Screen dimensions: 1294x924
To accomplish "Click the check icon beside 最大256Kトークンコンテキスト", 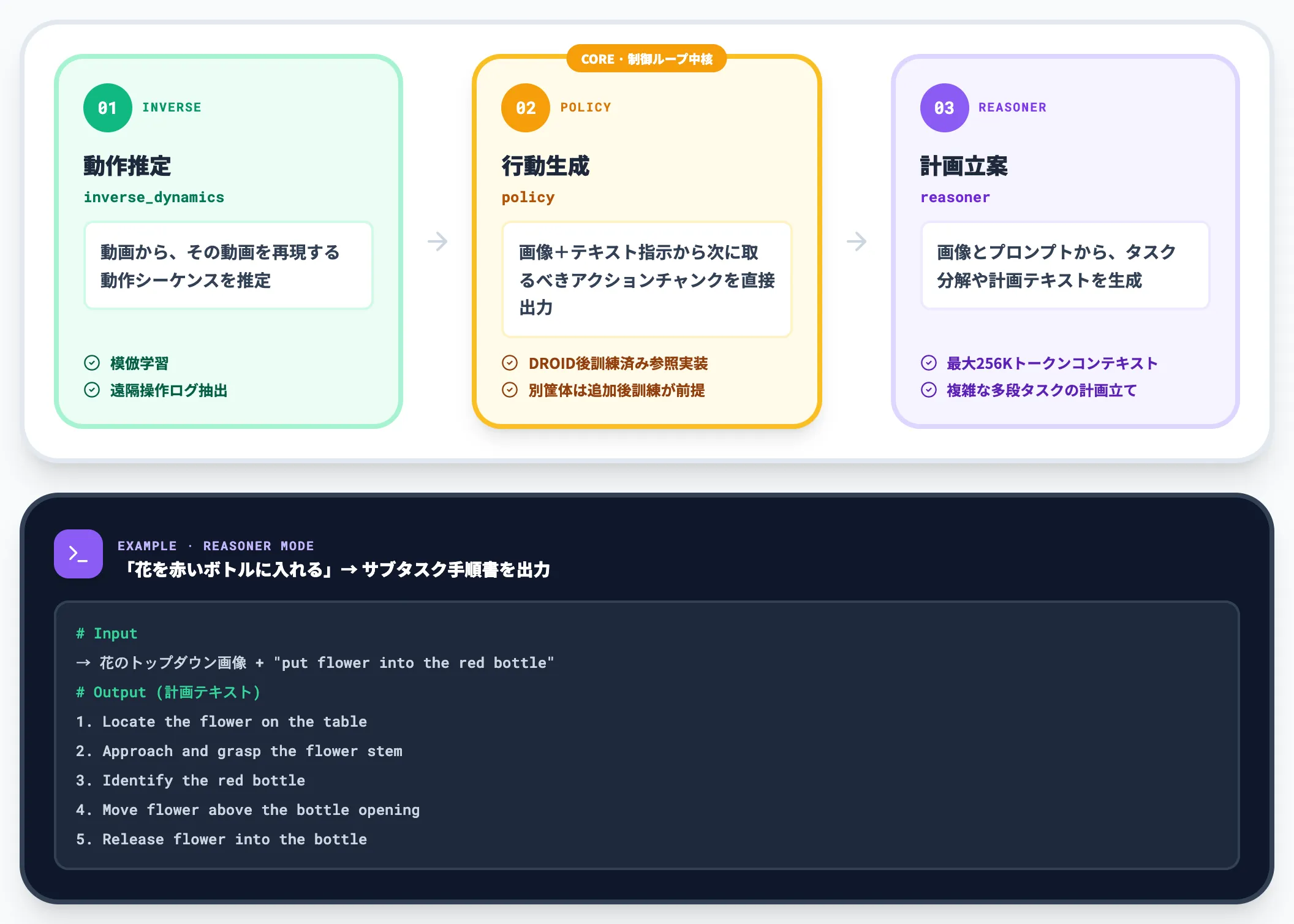I will [x=929, y=363].
